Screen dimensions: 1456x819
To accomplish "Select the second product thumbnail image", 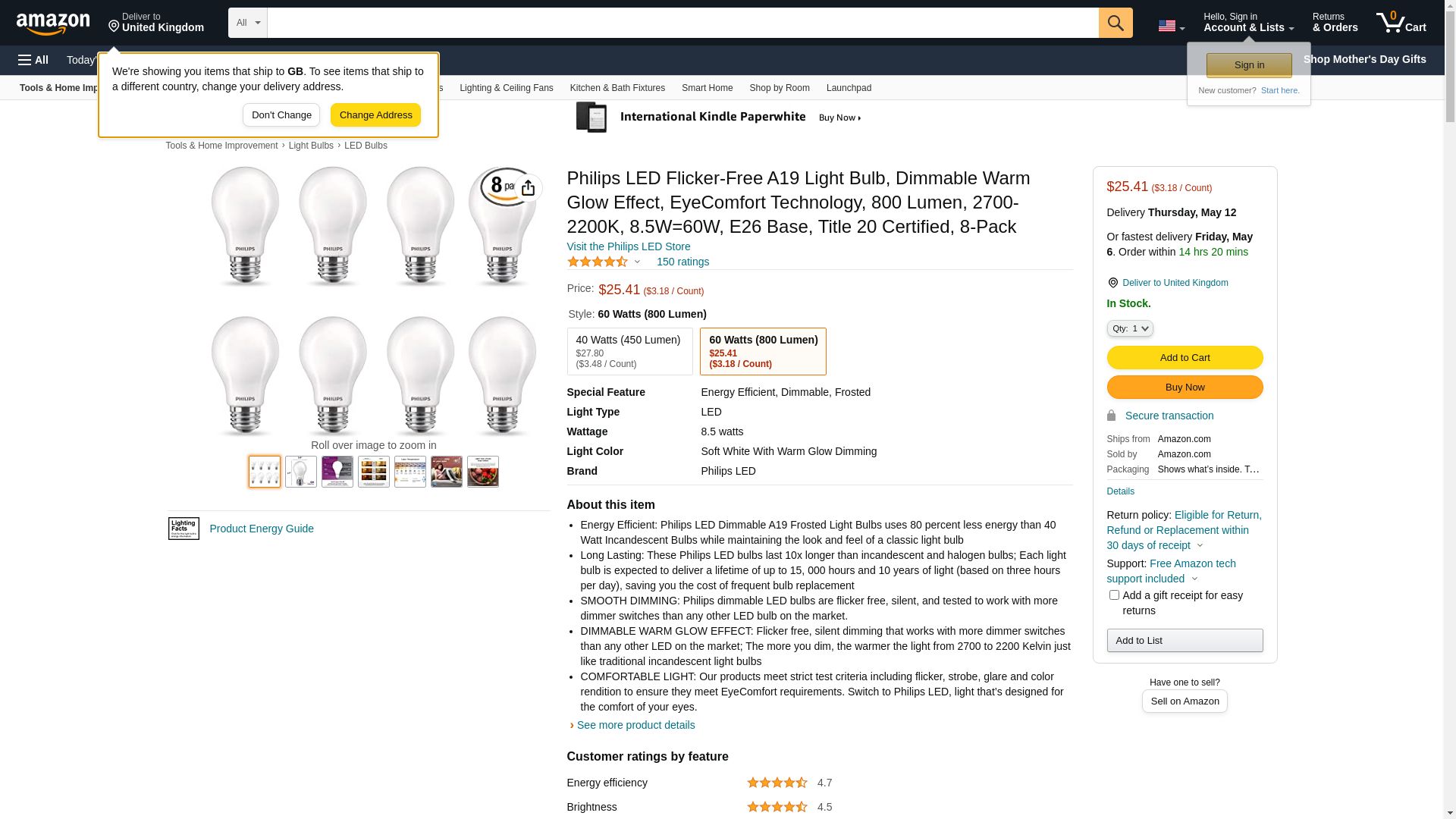I will tap(301, 472).
